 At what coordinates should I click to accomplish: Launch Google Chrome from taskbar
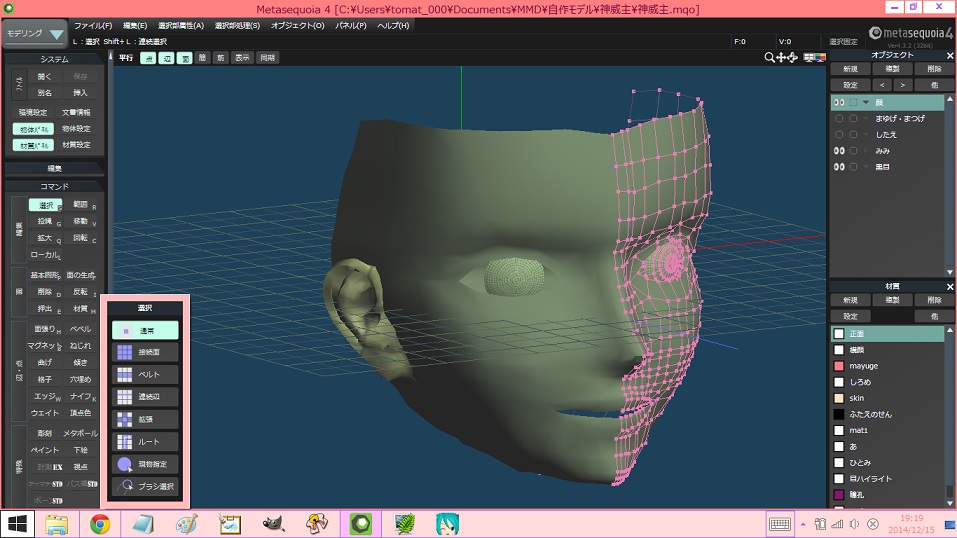tap(100, 524)
